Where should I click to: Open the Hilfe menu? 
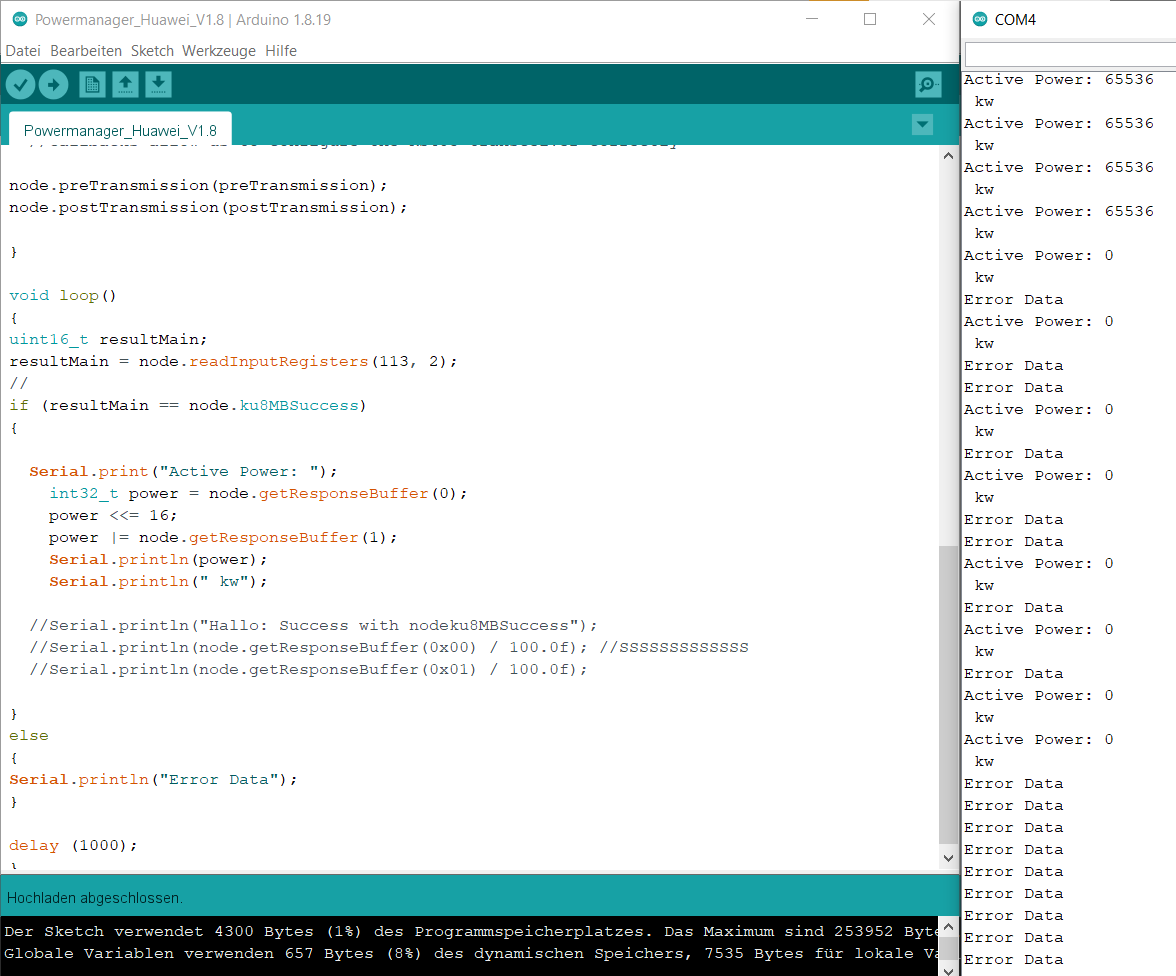click(x=280, y=51)
